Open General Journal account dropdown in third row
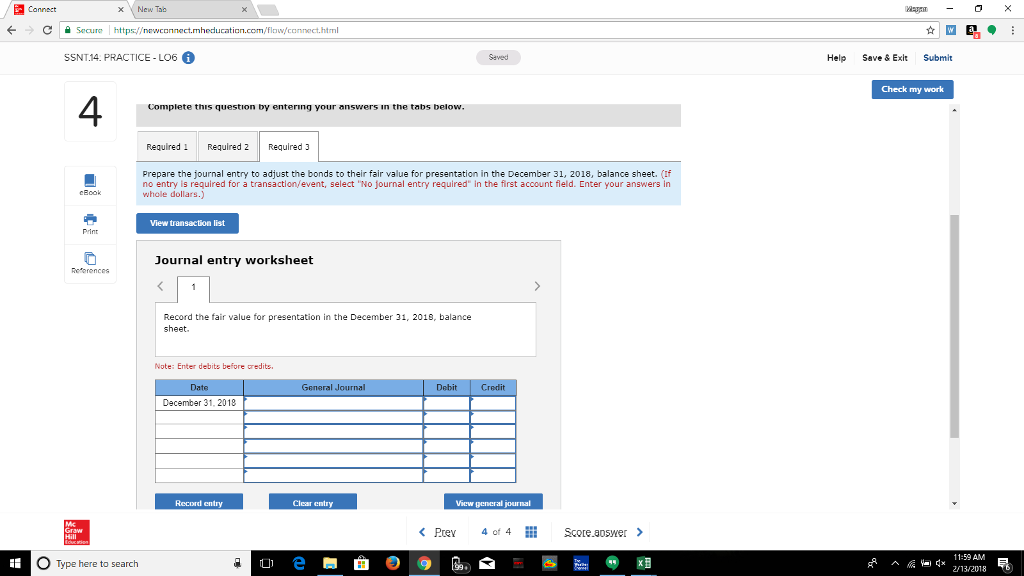 pyautogui.click(x=333, y=432)
